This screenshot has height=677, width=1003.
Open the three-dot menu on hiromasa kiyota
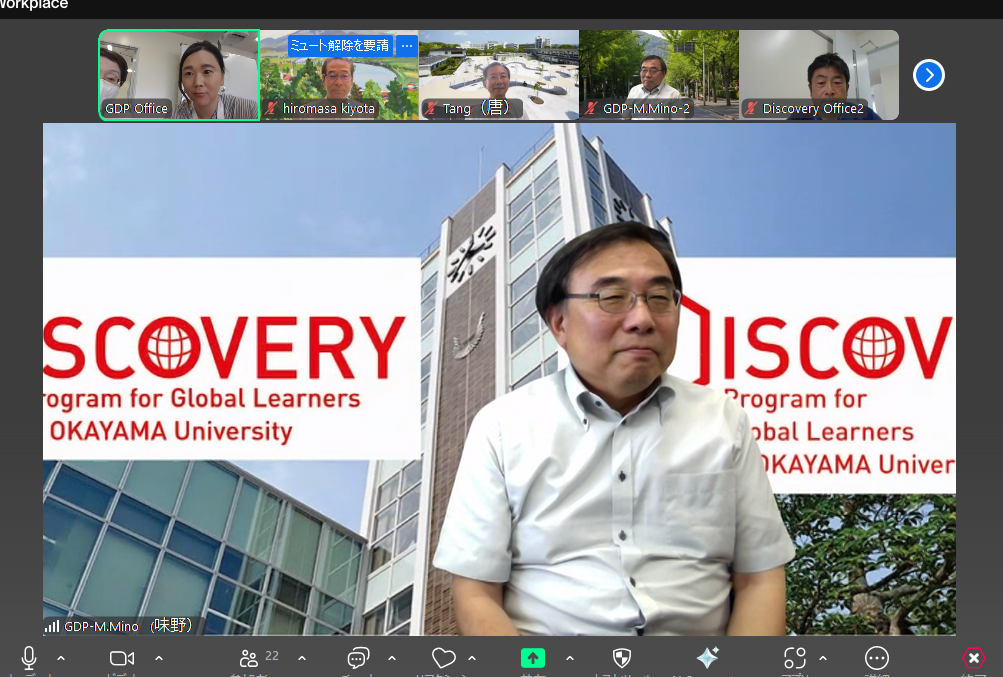tap(407, 45)
